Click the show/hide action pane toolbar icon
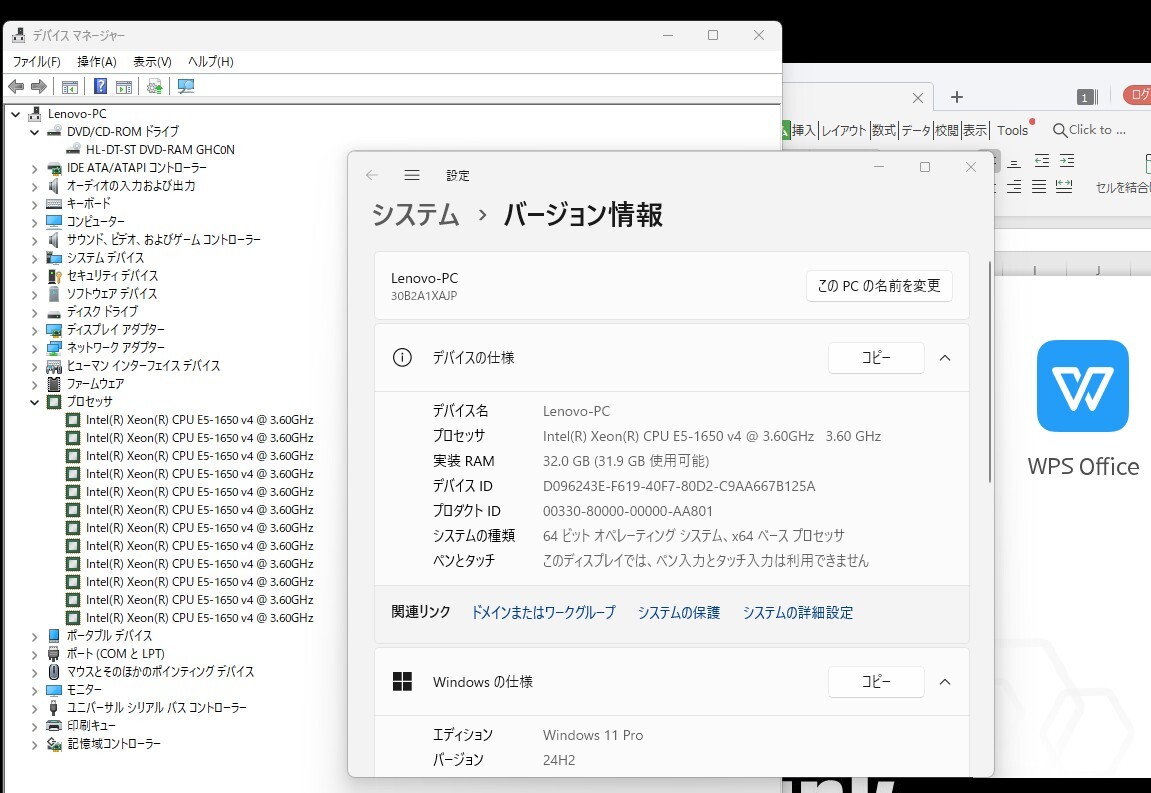This screenshot has height=793, width=1151. [124, 87]
